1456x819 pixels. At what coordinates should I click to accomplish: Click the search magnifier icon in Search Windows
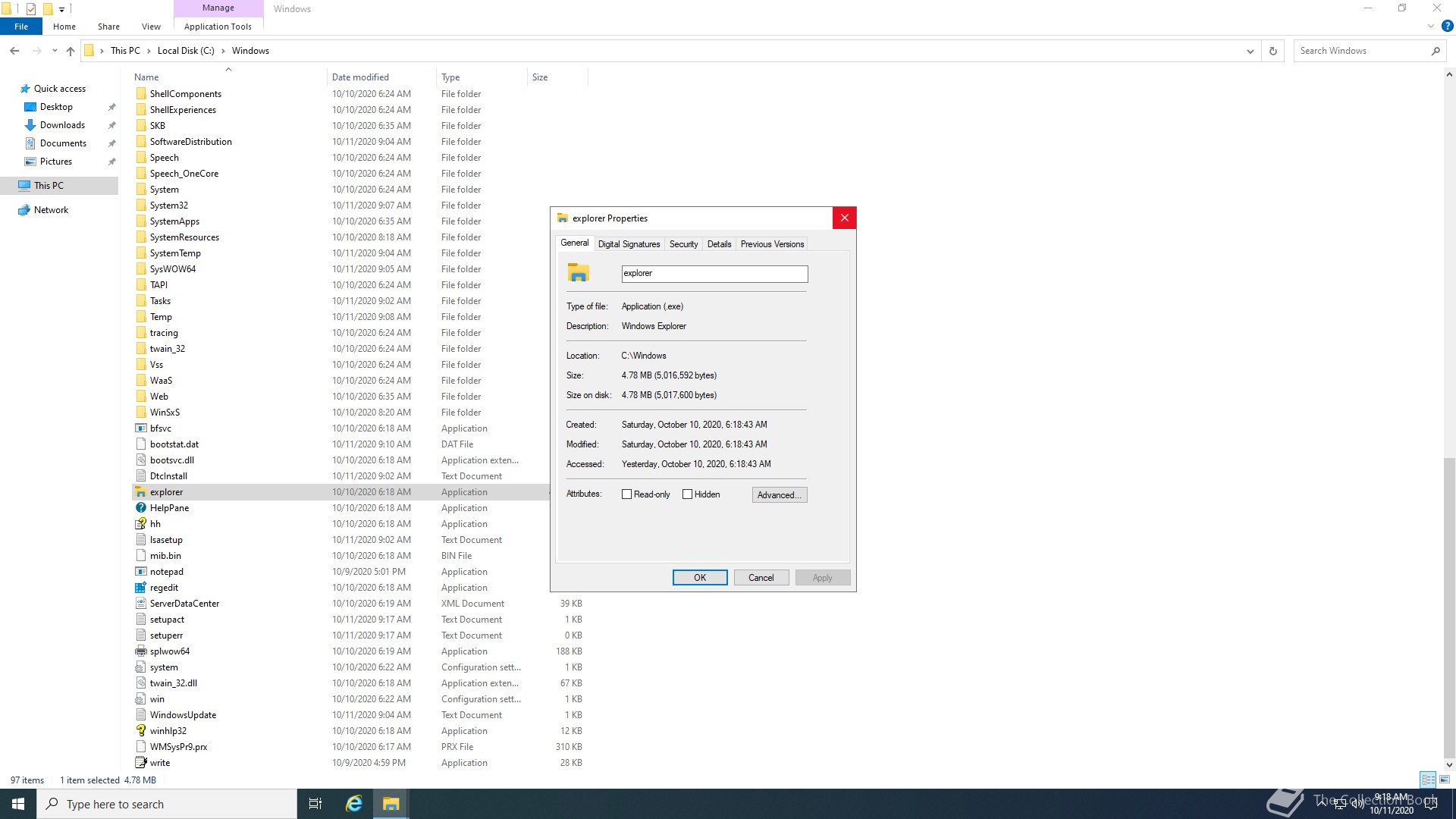coord(1435,51)
